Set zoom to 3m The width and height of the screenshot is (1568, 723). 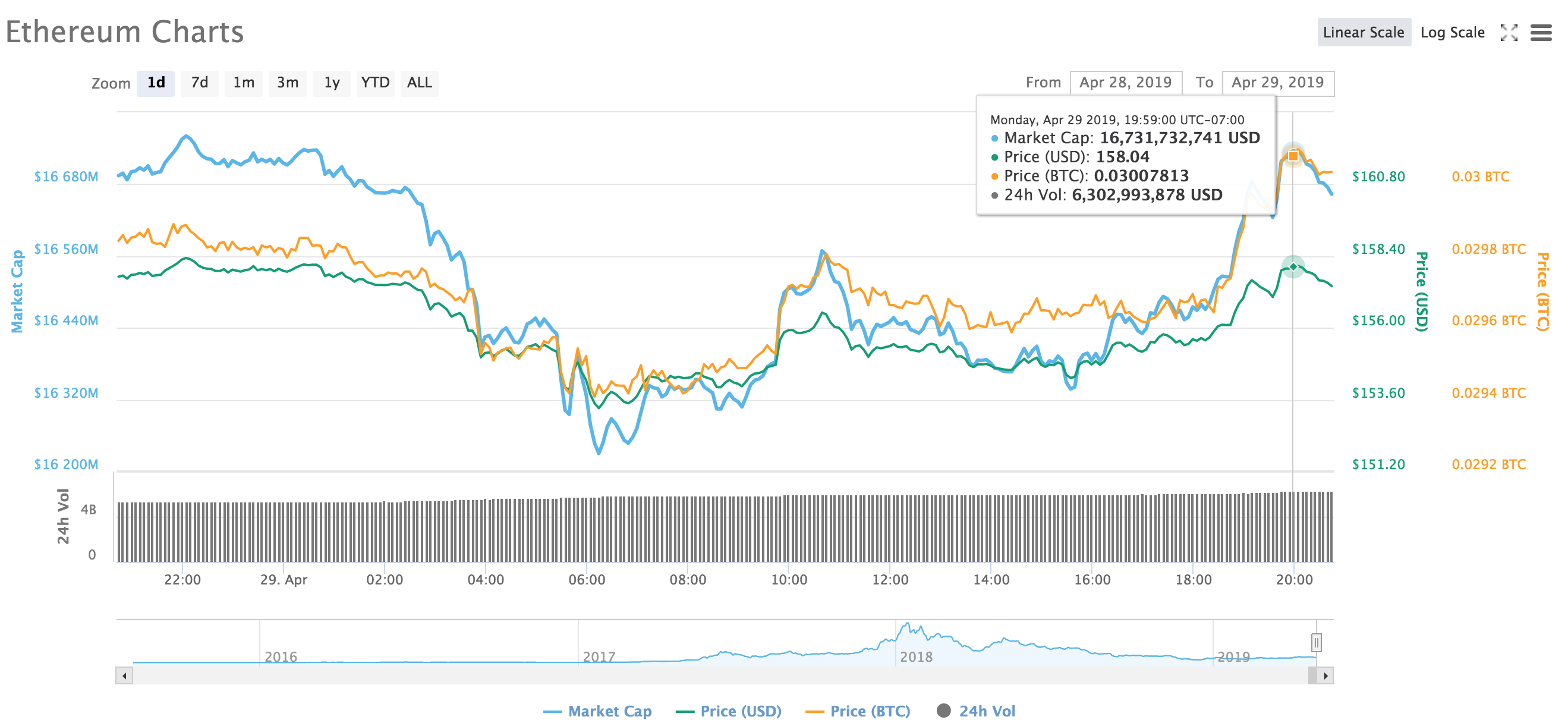[287, 83]
